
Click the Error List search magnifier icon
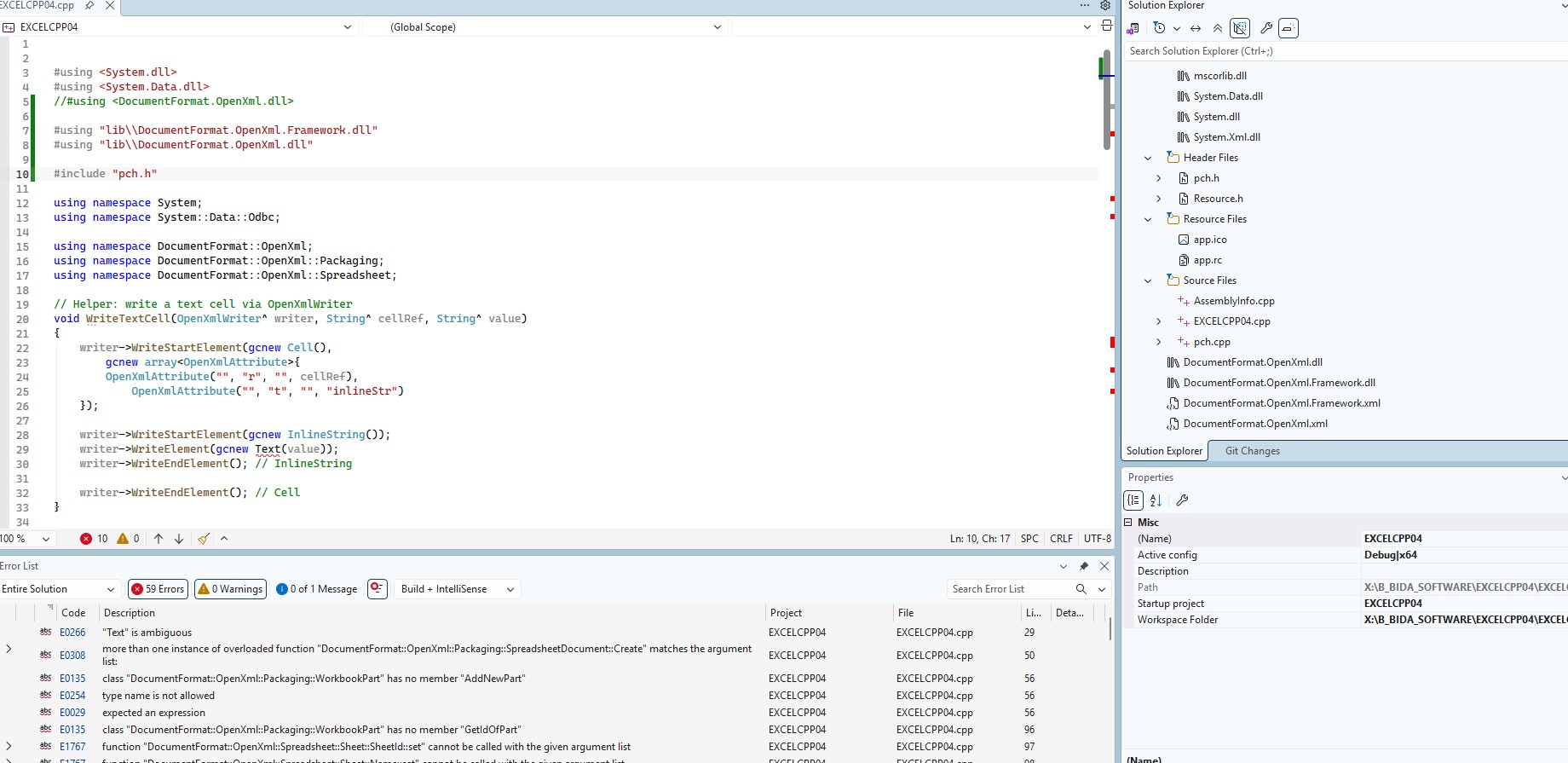pos(1081,589)
